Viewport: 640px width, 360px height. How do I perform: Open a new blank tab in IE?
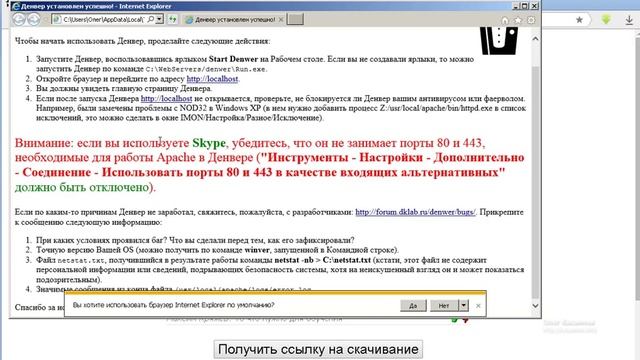(295, 19)
